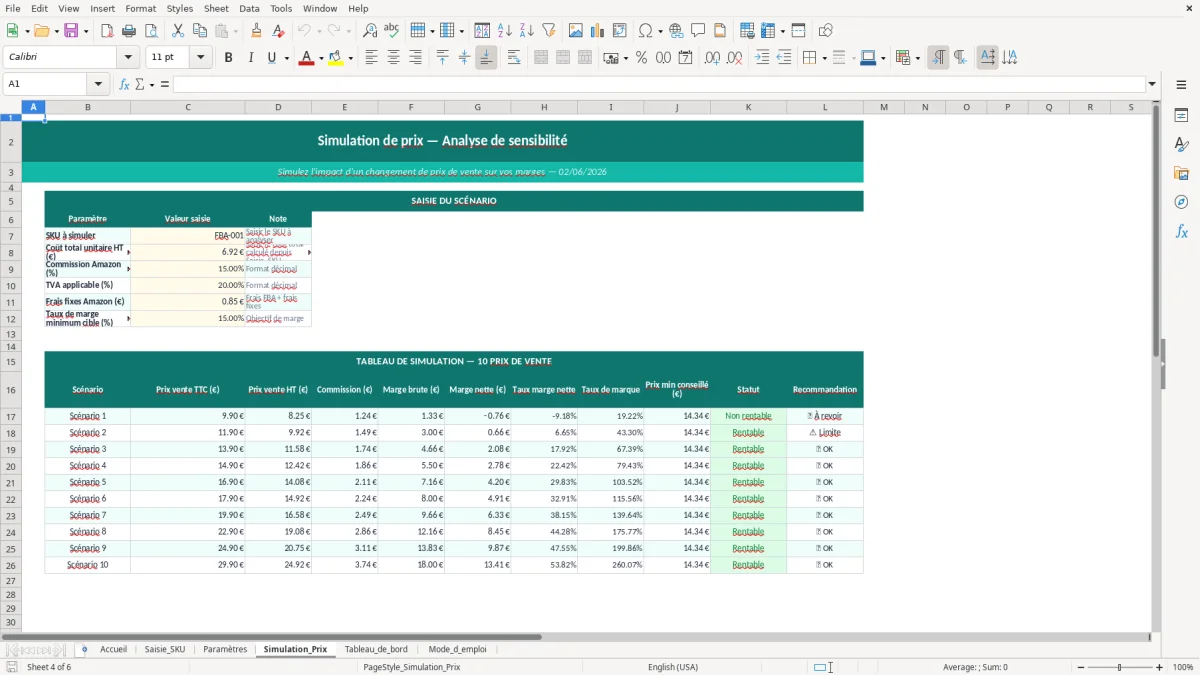The width and height of the screenshot is (1200, 675).
Task: Open the Select Function sigma dropdown arrow
Action: [151, 85]
